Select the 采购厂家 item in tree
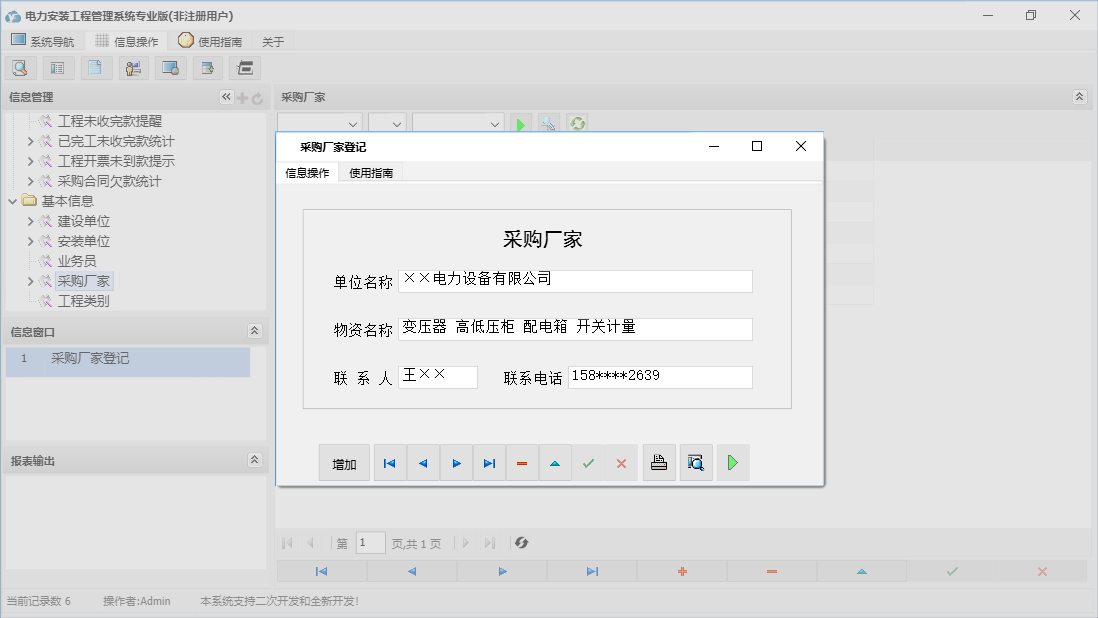Image resolution: width=1098 pixels, height=618 pixels. pyautogui.click(x=84, y=281)
